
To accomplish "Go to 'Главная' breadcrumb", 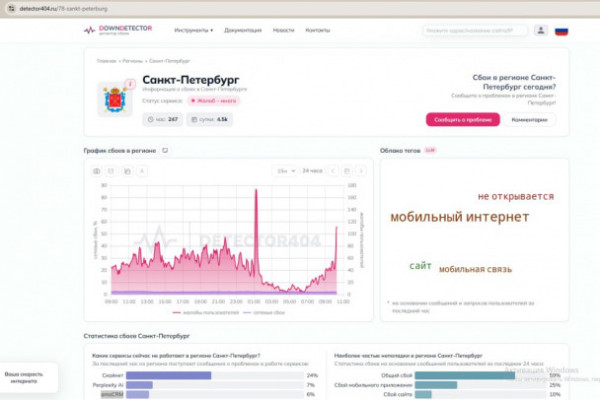I will [x=106, y=61].
